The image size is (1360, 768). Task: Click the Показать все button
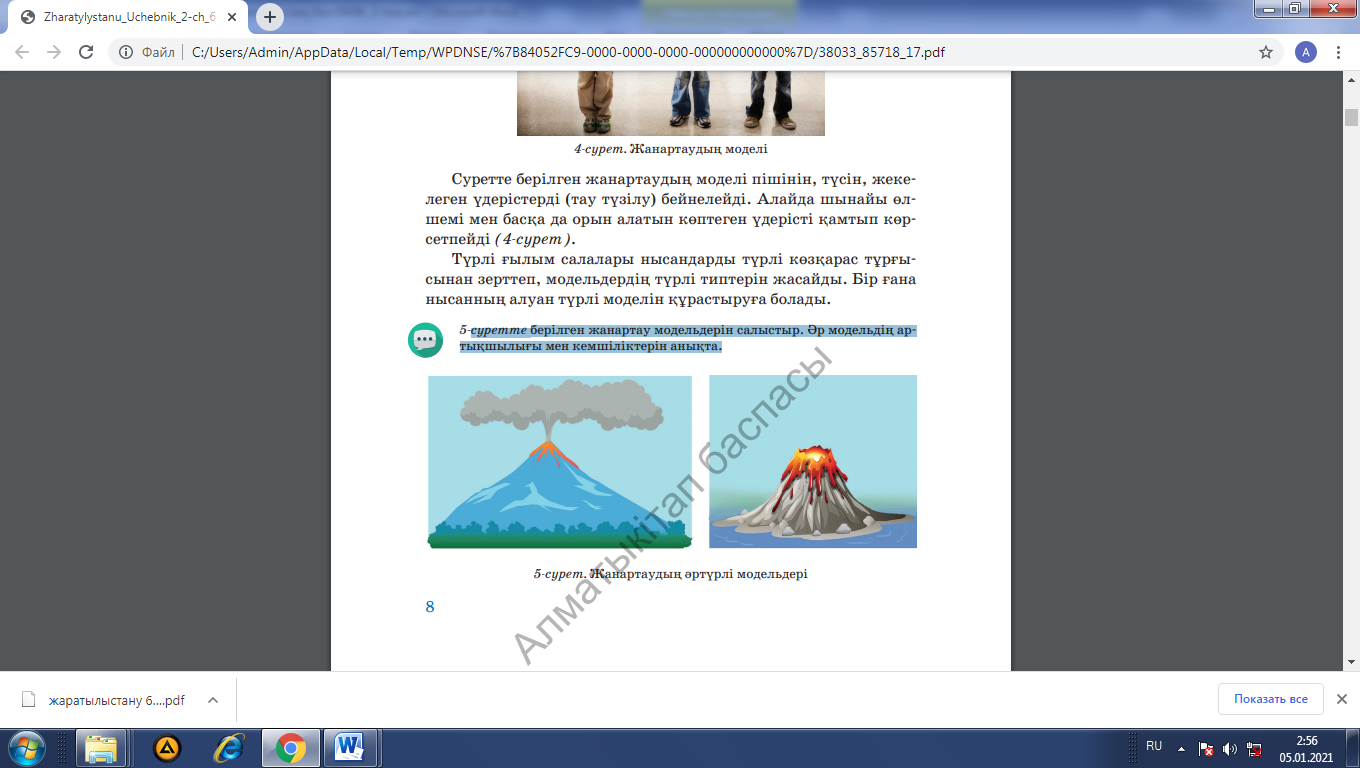(1270, 699)
